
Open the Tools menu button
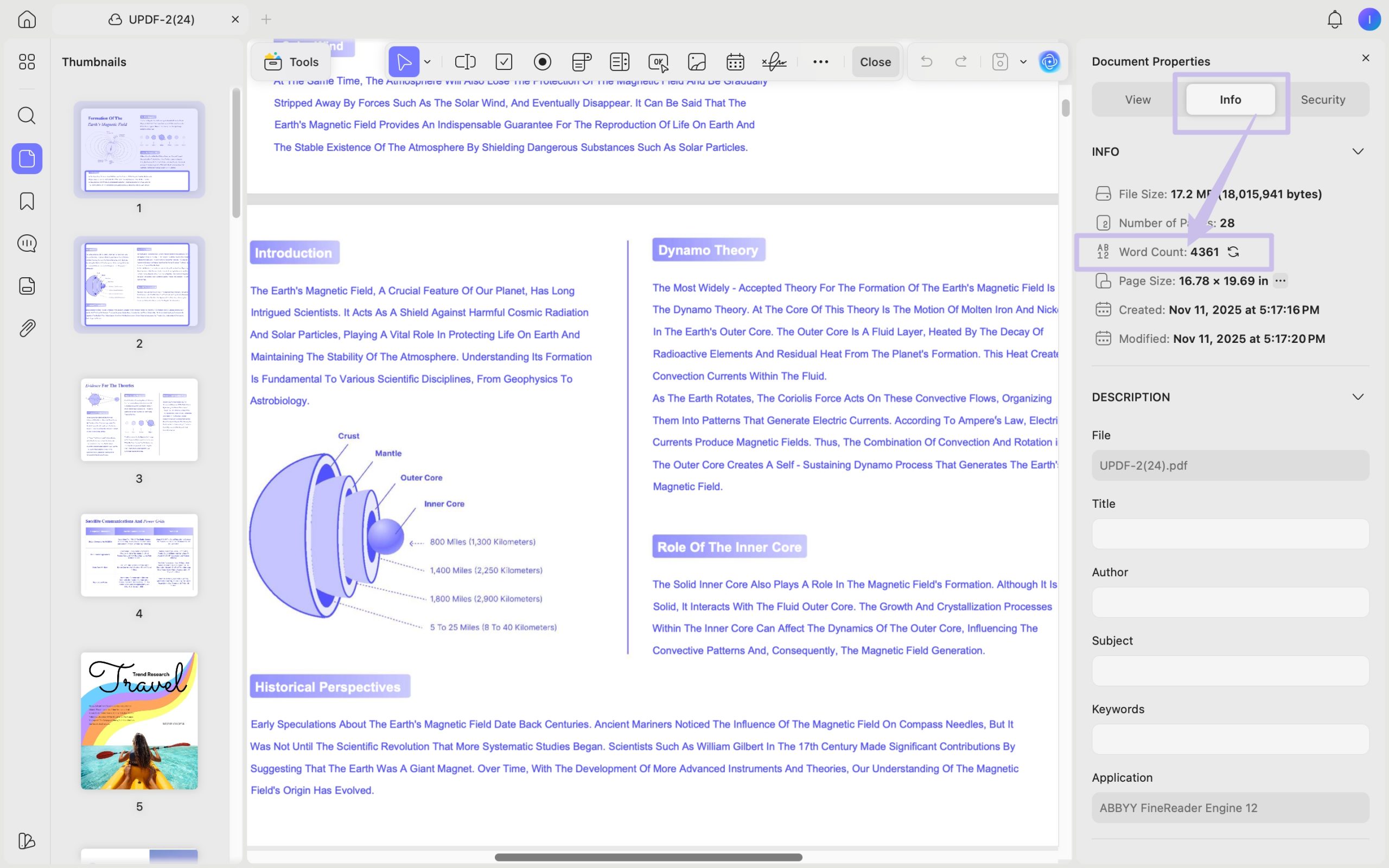[x=291, y=61]
